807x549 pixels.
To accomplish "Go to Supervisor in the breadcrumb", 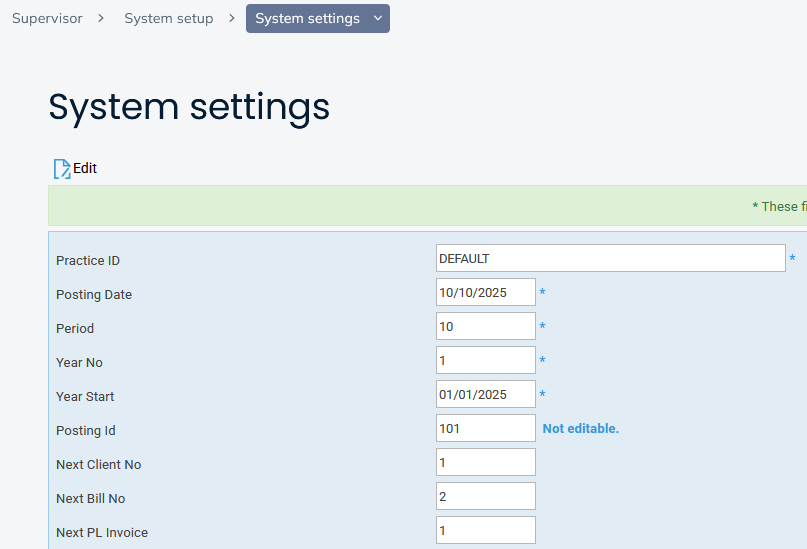I will coord(47,18).
